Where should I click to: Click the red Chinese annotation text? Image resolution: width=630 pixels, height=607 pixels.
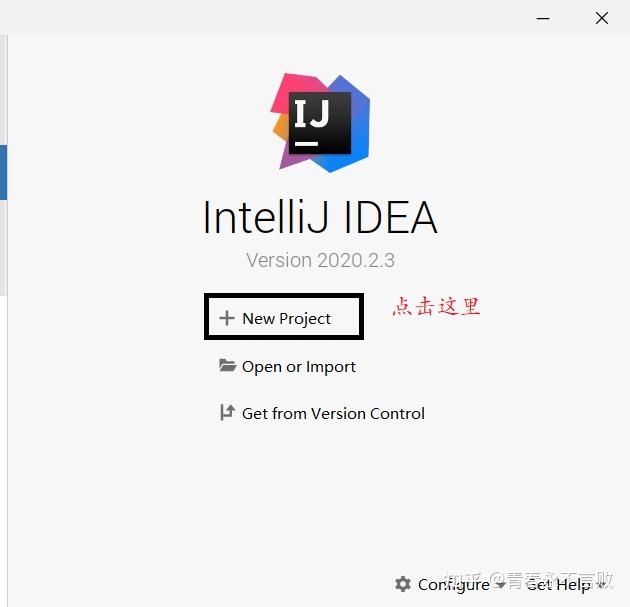click(x=436, y=307)
